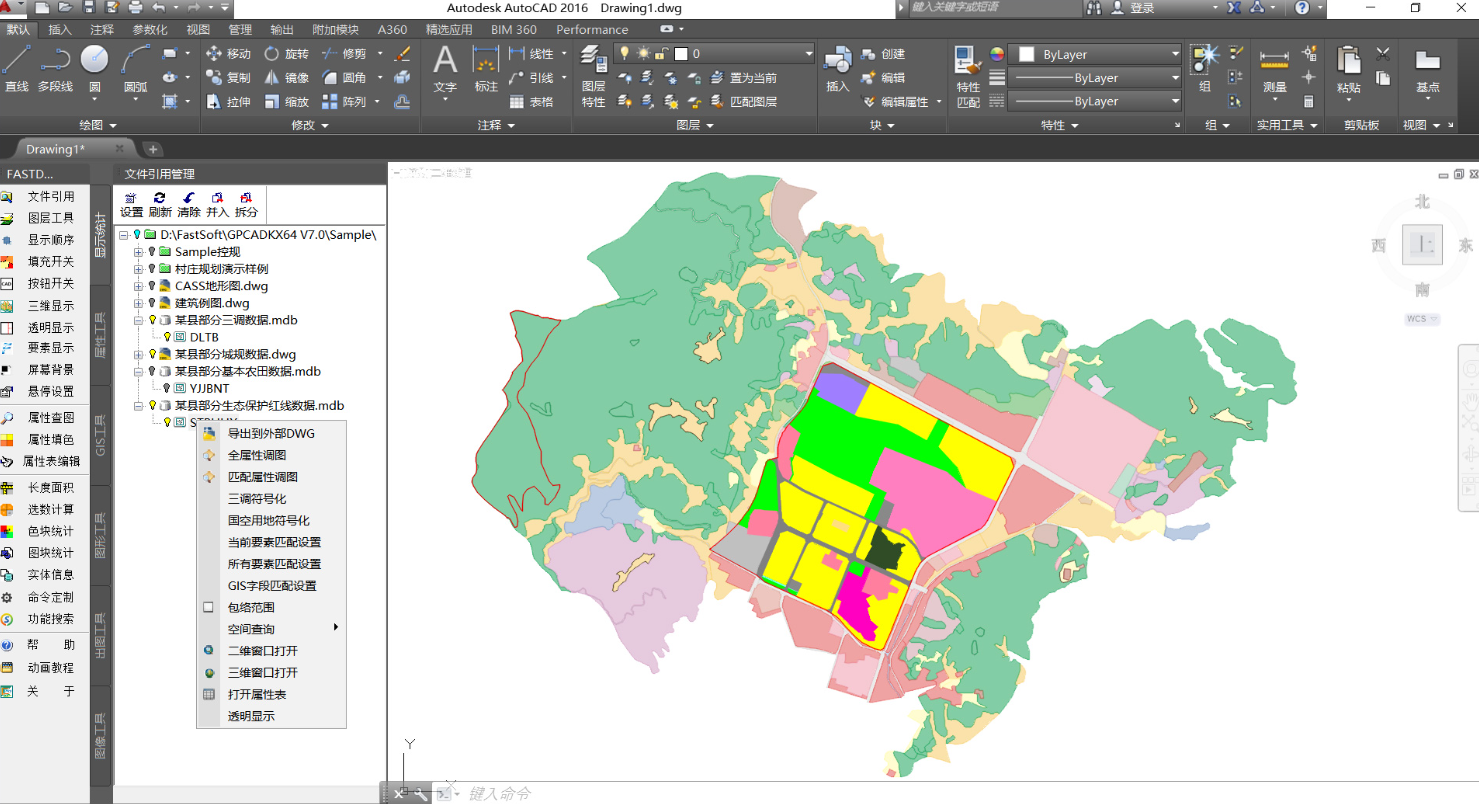This screenshot has width=1479, height=804.
Task: Click 属性表编辑 in FASTD sidebar
Action: point(50,461)
